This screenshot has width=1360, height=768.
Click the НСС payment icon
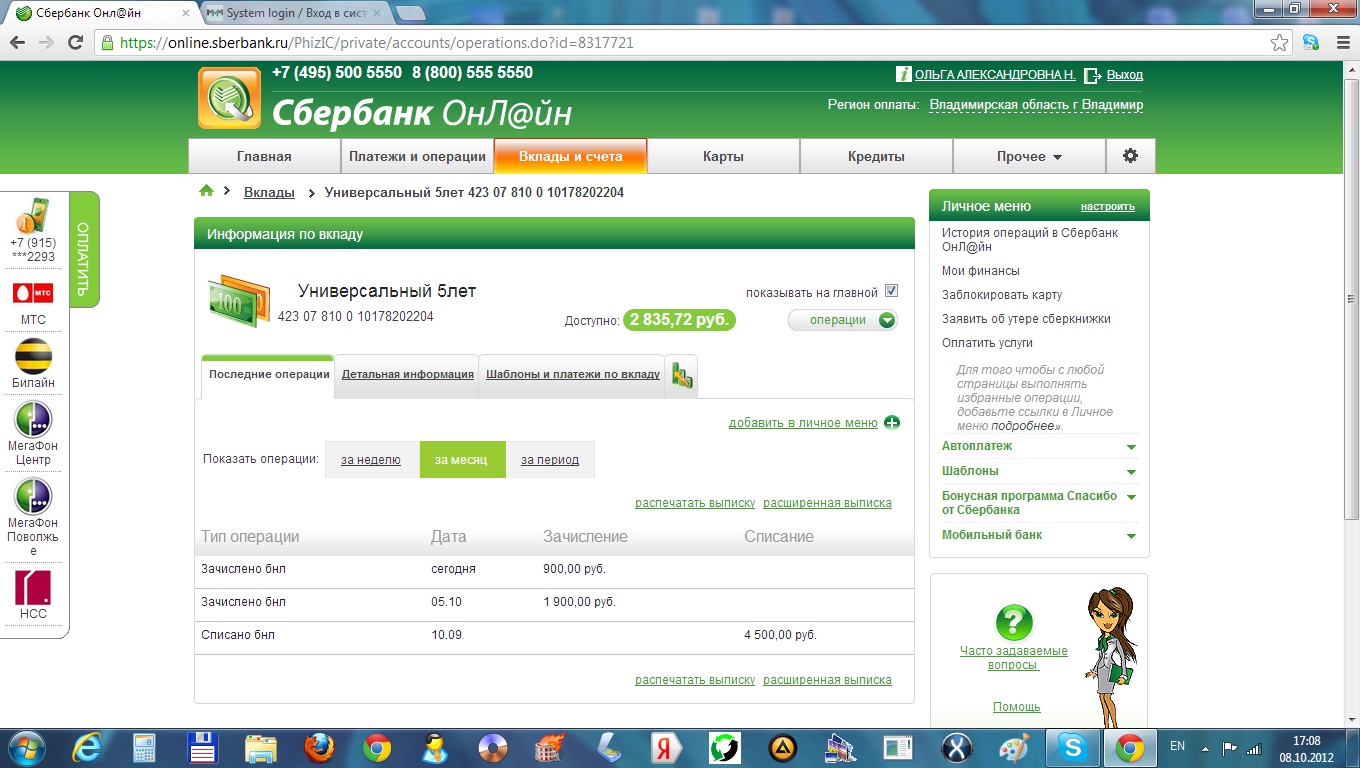point(33,587)
